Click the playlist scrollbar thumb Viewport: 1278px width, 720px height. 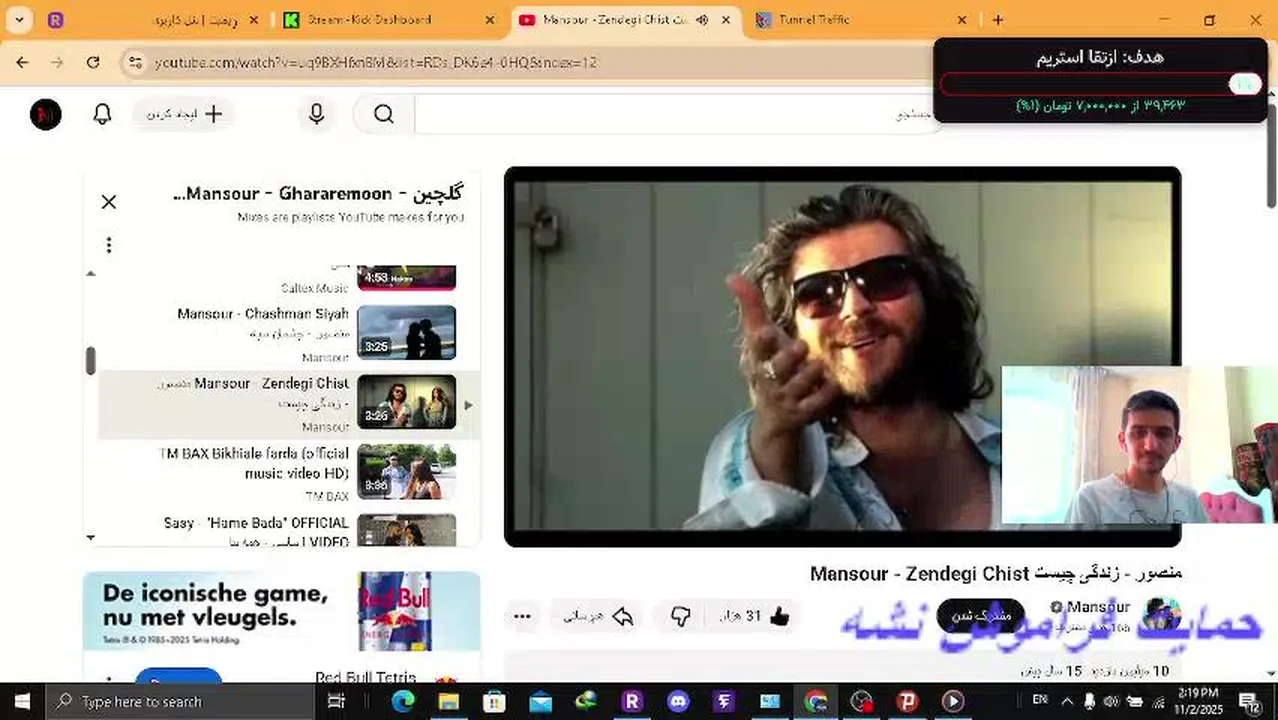[90, 361]
